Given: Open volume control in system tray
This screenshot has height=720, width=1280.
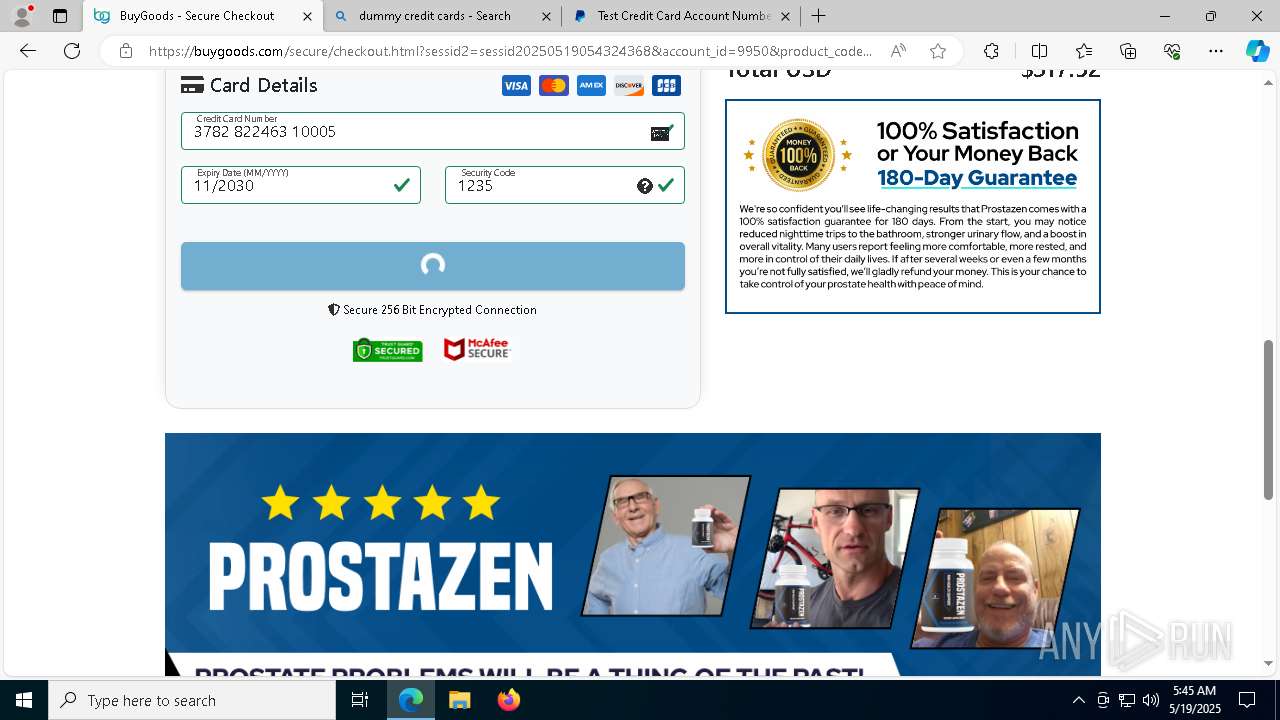Looking at the screenshot, I should [x=1151, y=700].
